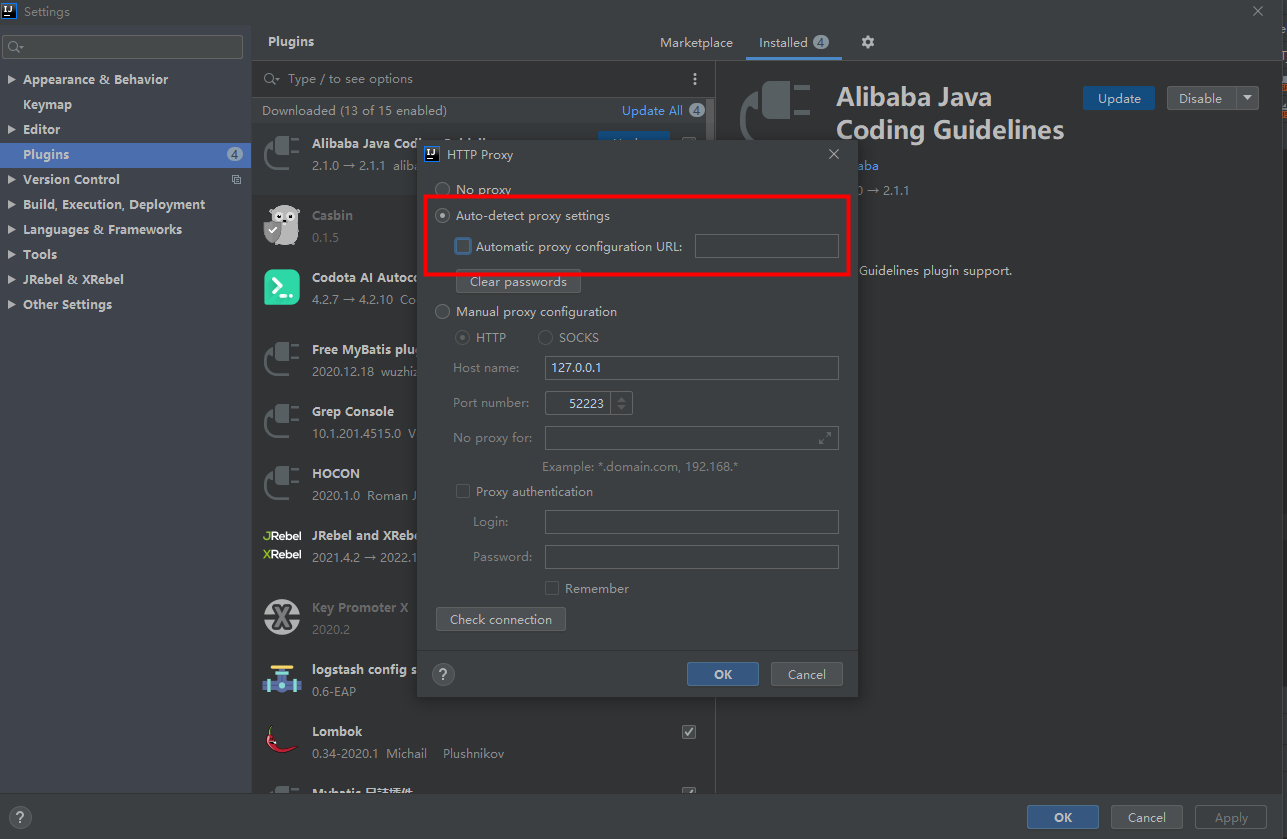
Task: Expand the Version Control settings section
Action: point(11,179)
